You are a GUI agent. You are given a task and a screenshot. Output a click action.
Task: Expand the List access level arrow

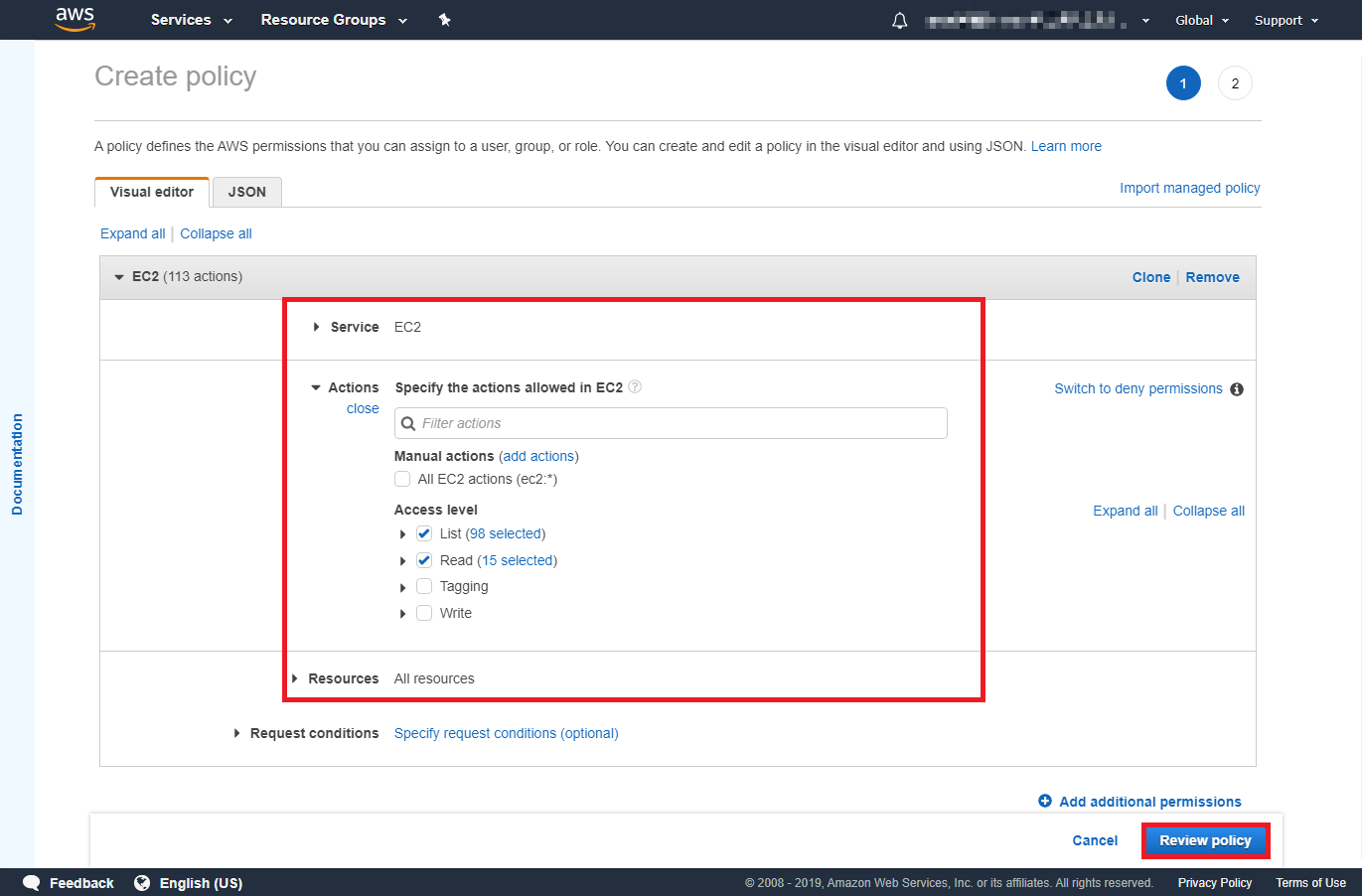[x=402, y=534]
